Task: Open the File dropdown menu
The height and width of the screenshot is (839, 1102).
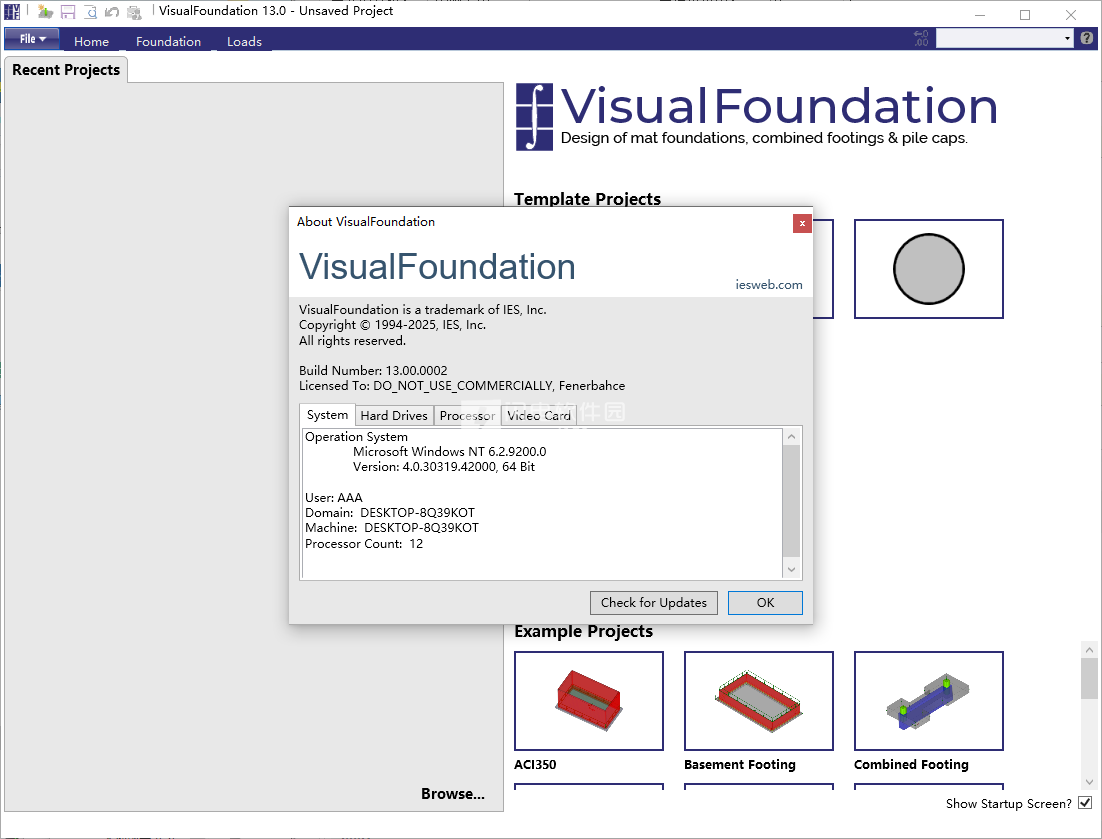Action: tap(32, 39)
